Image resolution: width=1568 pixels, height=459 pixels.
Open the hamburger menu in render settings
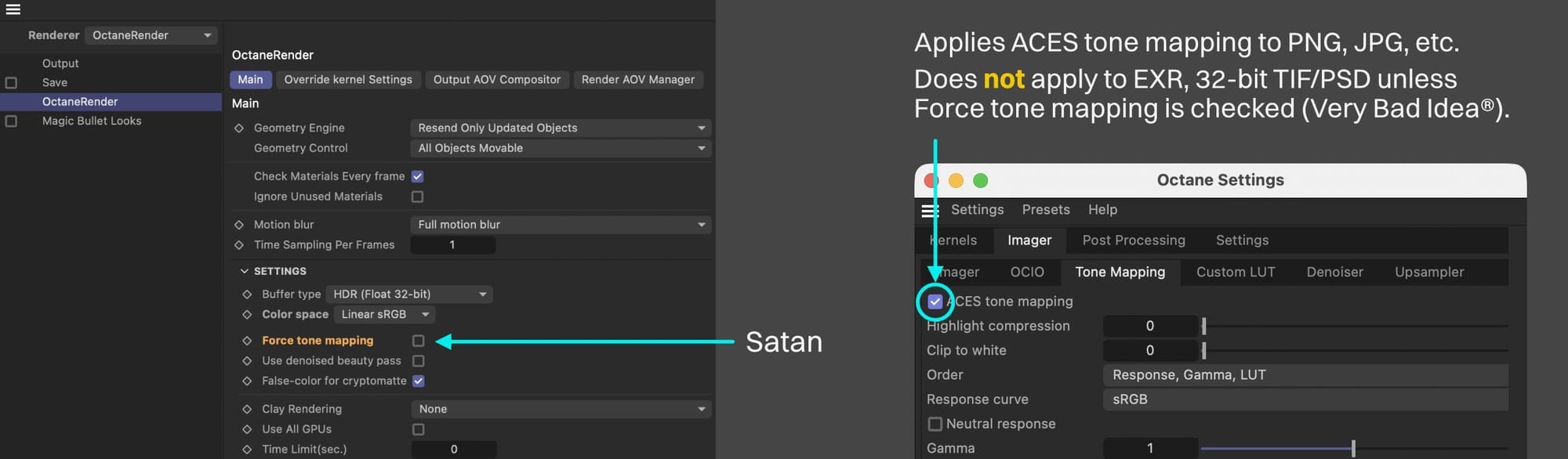(x=13, y=9)
